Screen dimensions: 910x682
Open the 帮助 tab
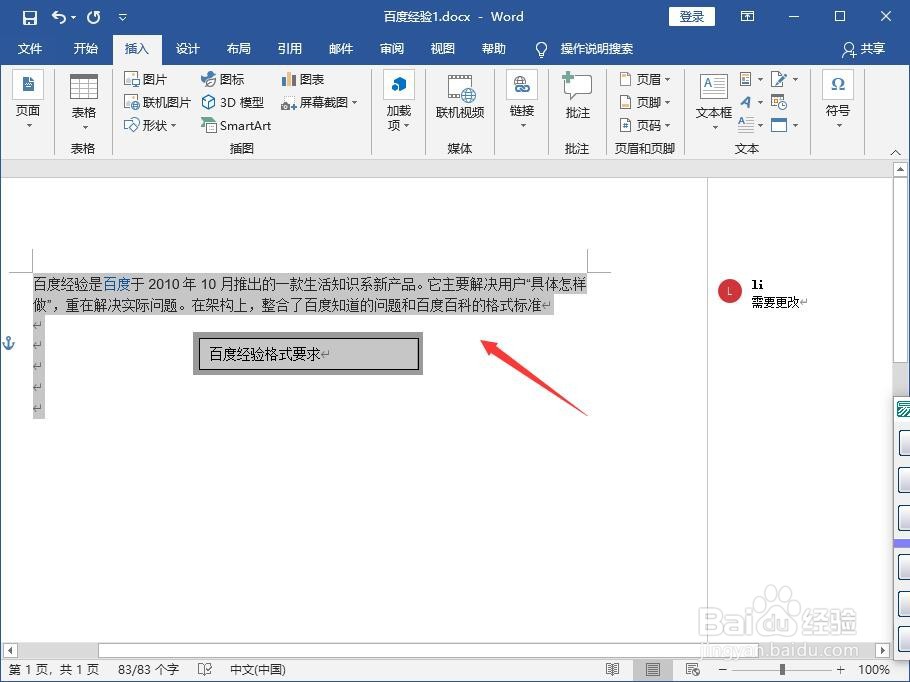[x=494, y=49]
